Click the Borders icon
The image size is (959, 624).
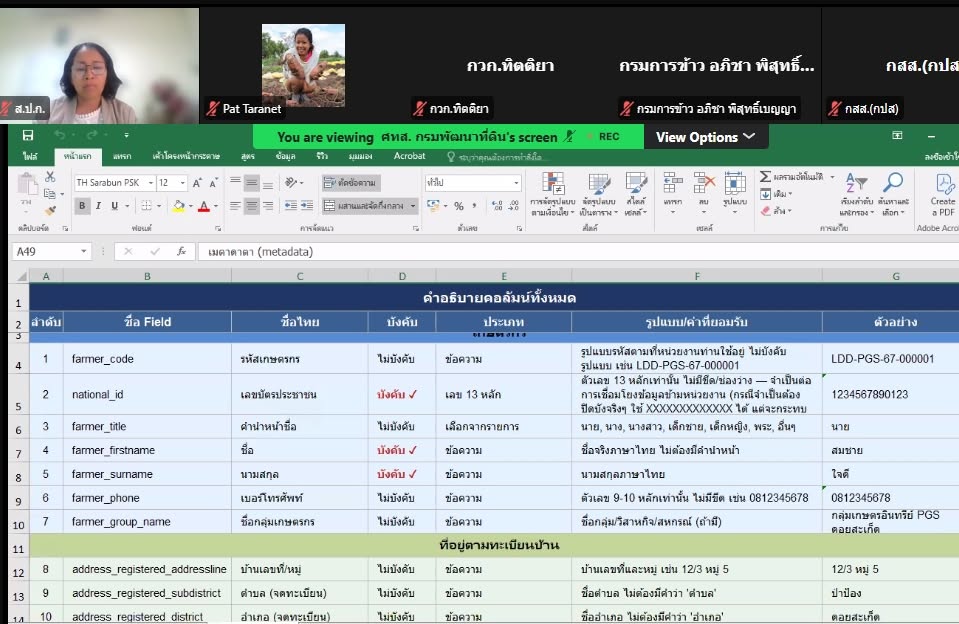click(x=147, y=206)
